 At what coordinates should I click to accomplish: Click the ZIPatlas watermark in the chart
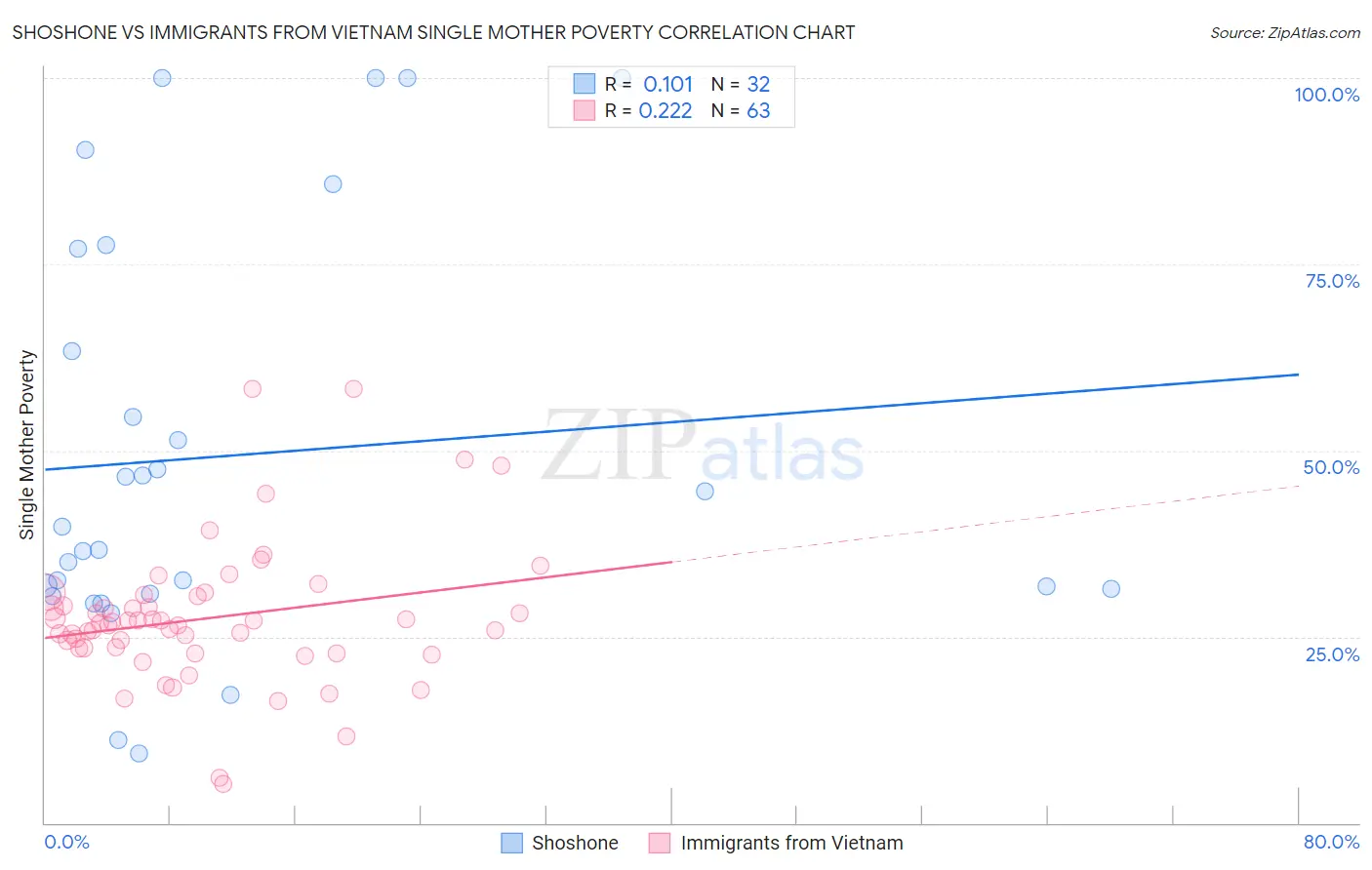coord(703,447)
